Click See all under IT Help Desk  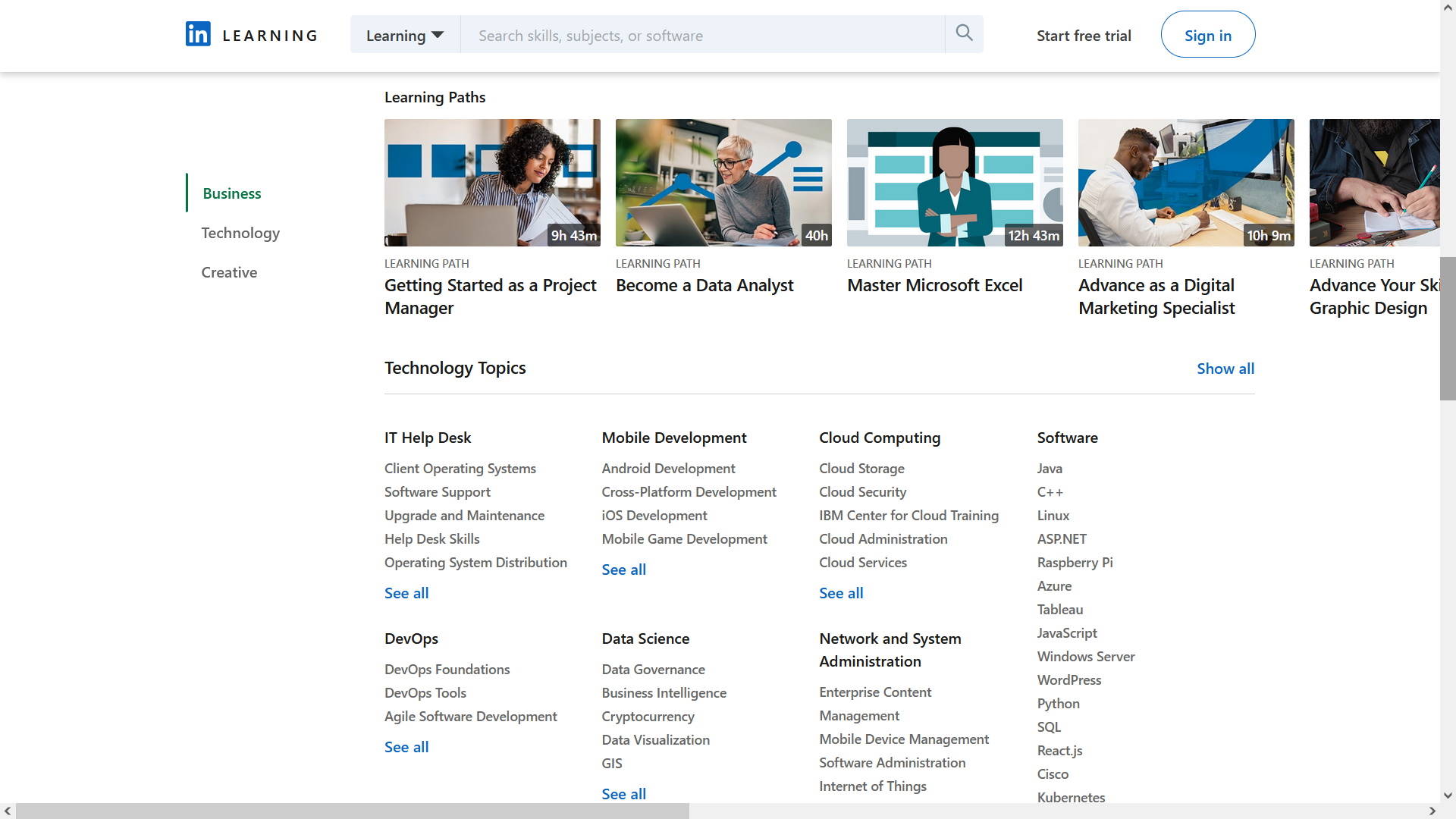click(406, 593)
